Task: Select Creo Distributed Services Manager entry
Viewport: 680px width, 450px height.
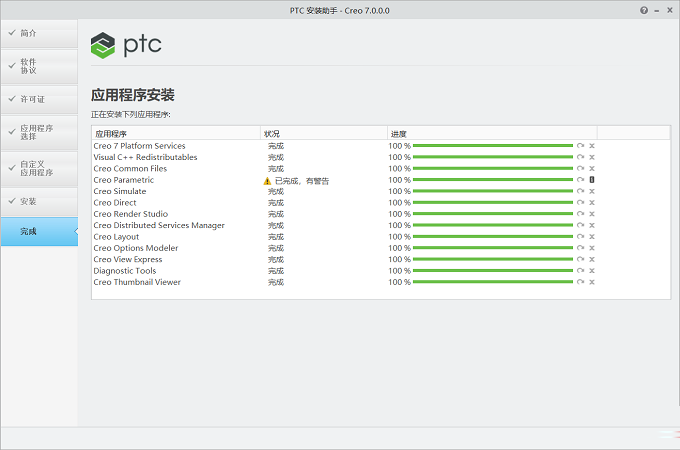Action: click(159, 225)
